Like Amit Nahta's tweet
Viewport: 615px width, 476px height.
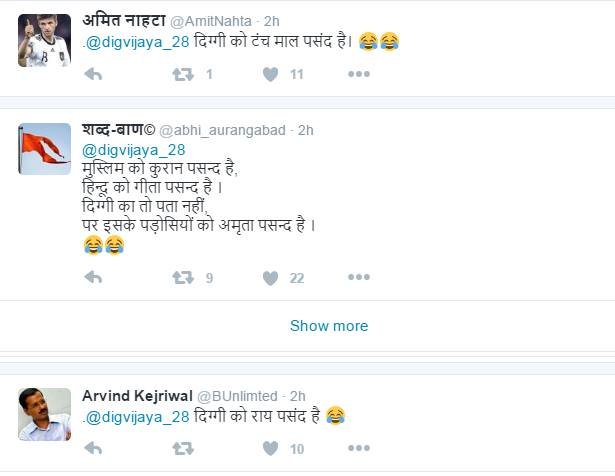[x=270, y=74]
